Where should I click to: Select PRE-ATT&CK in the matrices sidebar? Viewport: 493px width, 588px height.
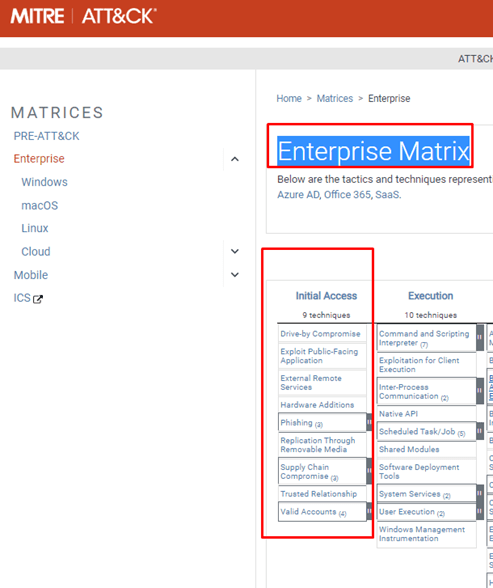[x=46, y=136]
